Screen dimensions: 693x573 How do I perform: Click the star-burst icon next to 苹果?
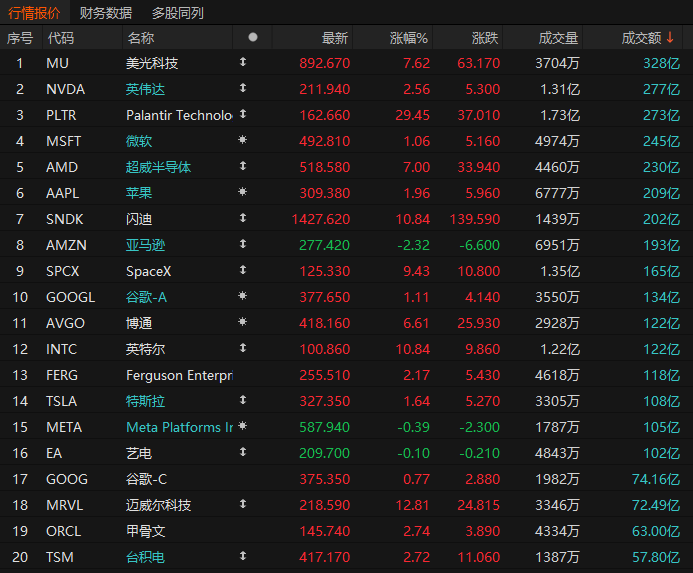242,192
